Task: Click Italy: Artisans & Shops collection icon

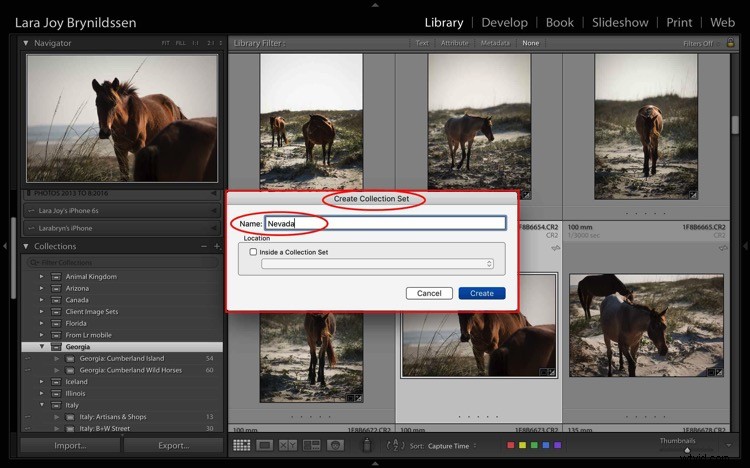Action: point(70,417)
